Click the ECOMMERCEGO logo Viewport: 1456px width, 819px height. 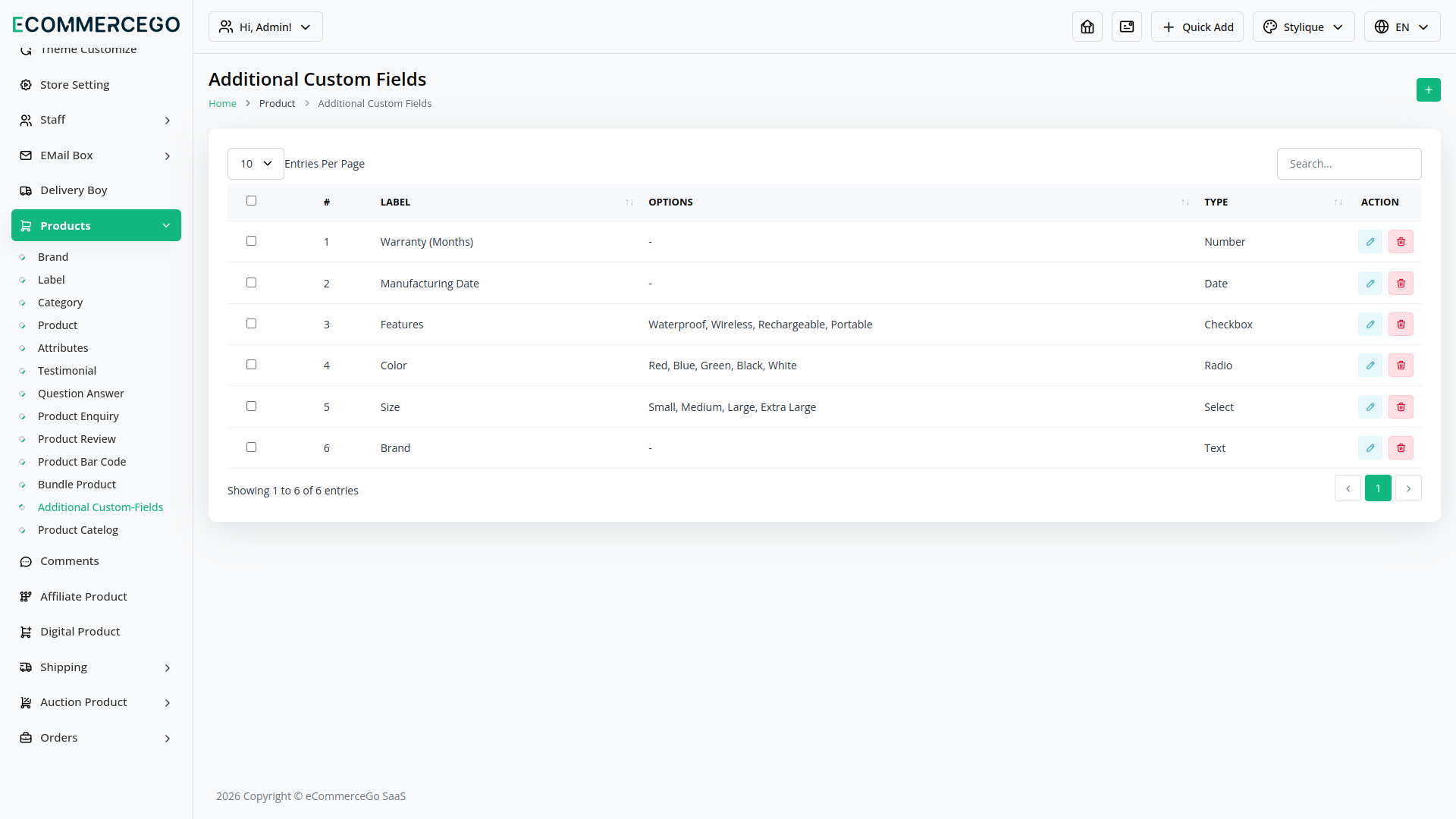(96, 24)
